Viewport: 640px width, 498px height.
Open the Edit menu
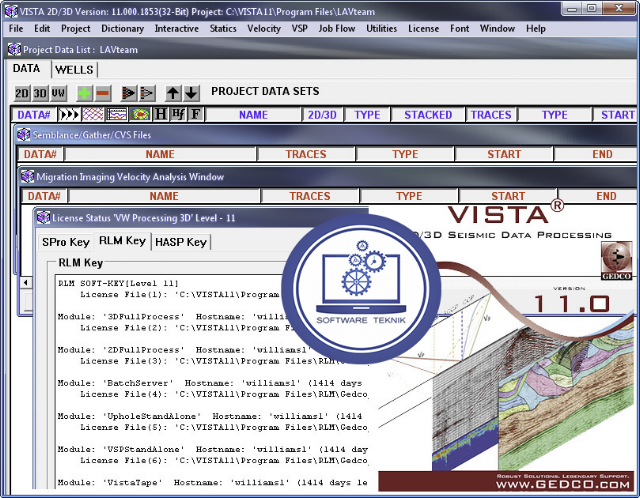[42, 29]
